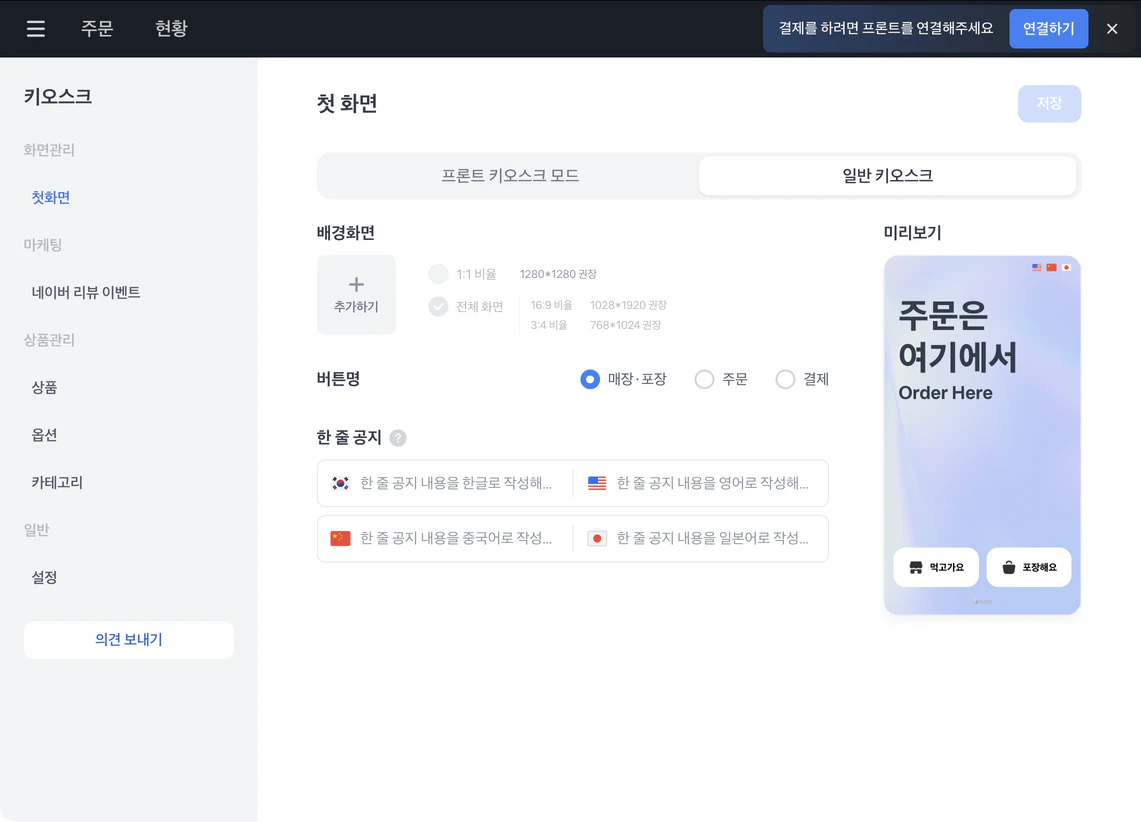Open 옵션 in the sidebar

(44, 435)
